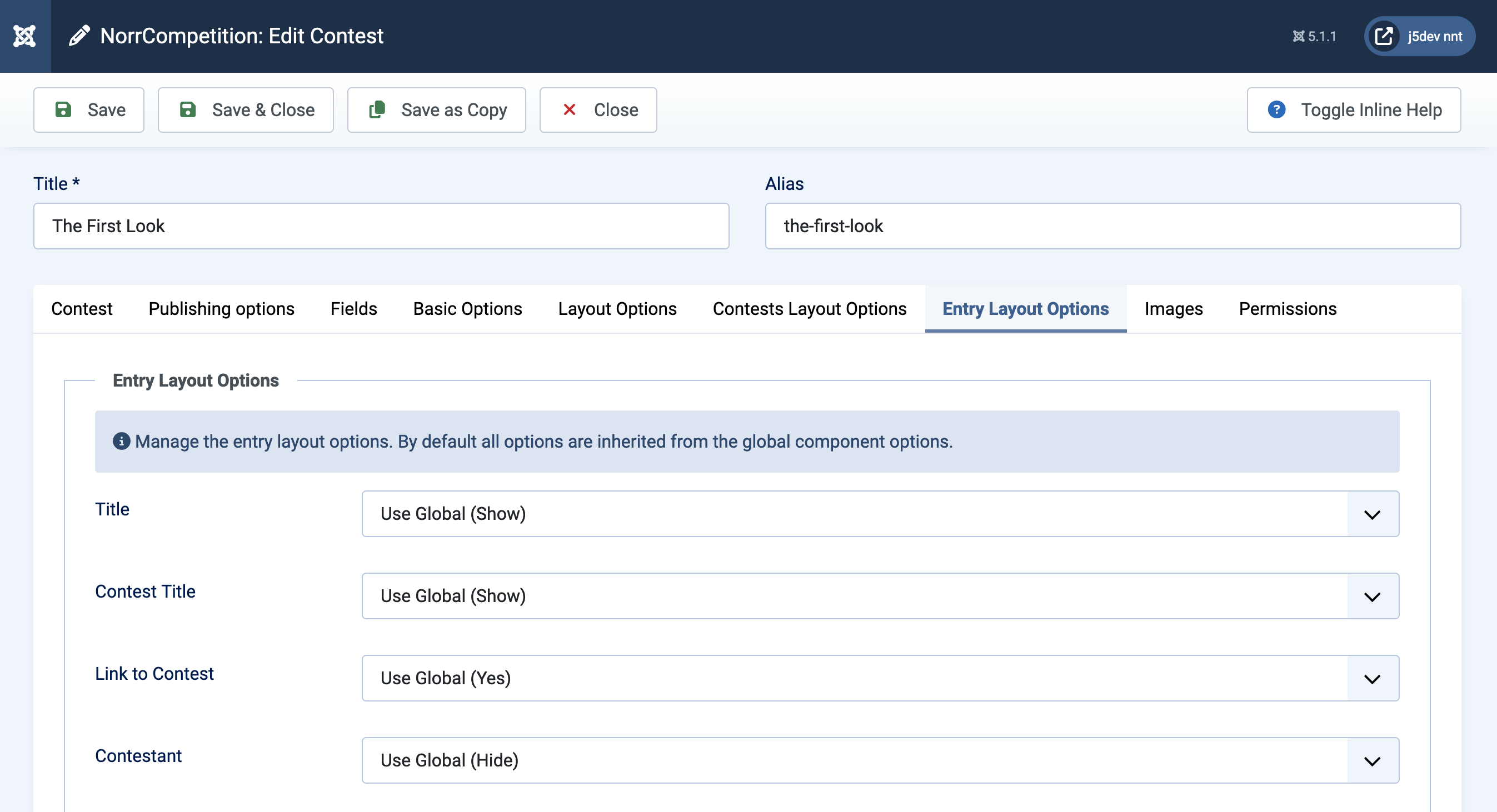This screenshot has width=1497, height=812.
Task: Click the pencil edit icon in header
Action: coord(79,36)
